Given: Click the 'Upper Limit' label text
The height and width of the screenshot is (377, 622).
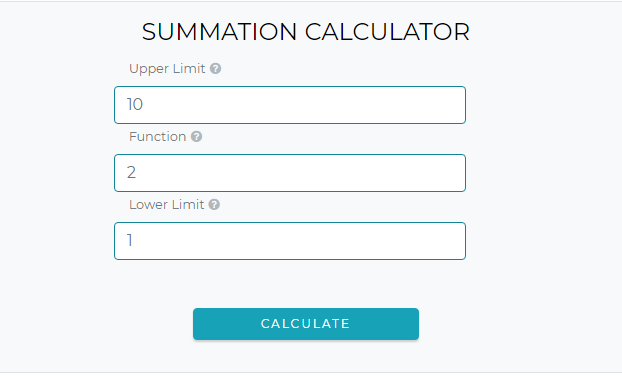Looking at the screenshot, I should [167, 69].
